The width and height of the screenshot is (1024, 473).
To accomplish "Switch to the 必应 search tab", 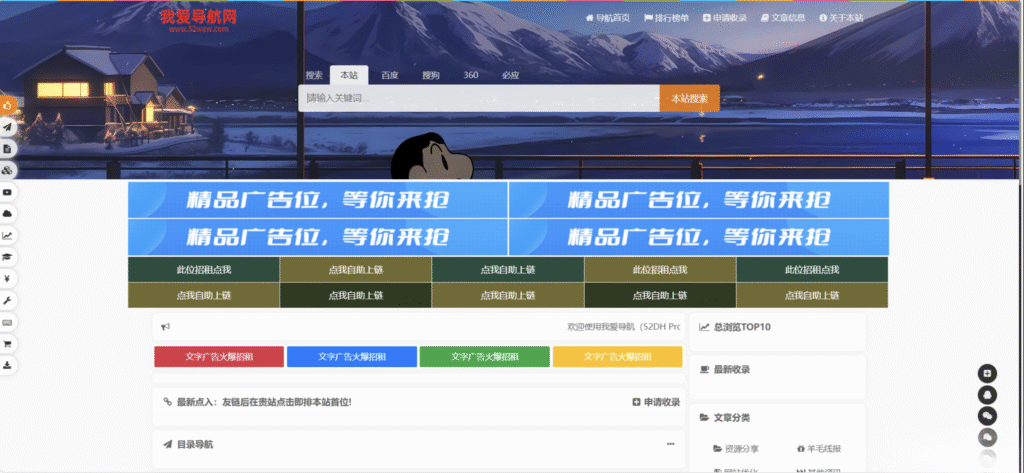I will point(511,75).
